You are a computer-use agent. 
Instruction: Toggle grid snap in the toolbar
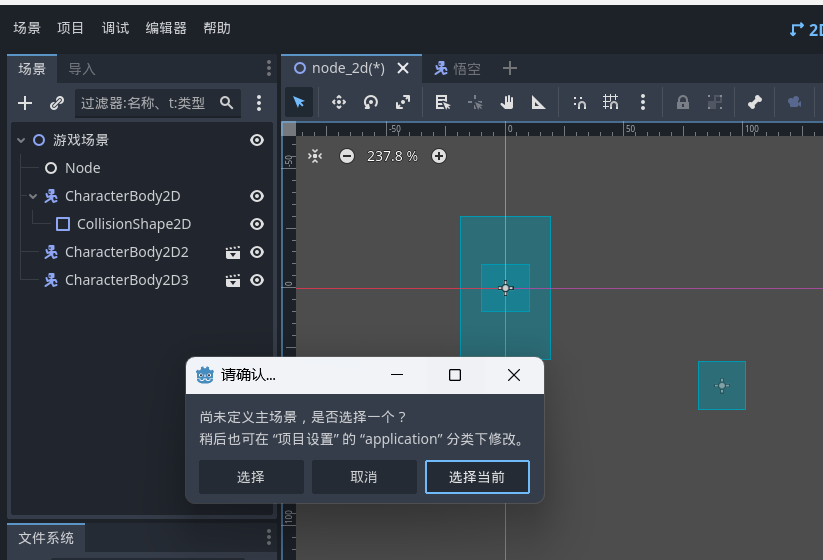point(610,102)
